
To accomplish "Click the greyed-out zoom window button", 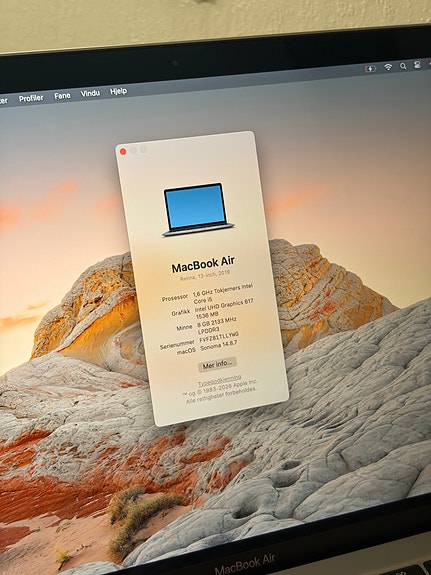I will click(144, 149).
